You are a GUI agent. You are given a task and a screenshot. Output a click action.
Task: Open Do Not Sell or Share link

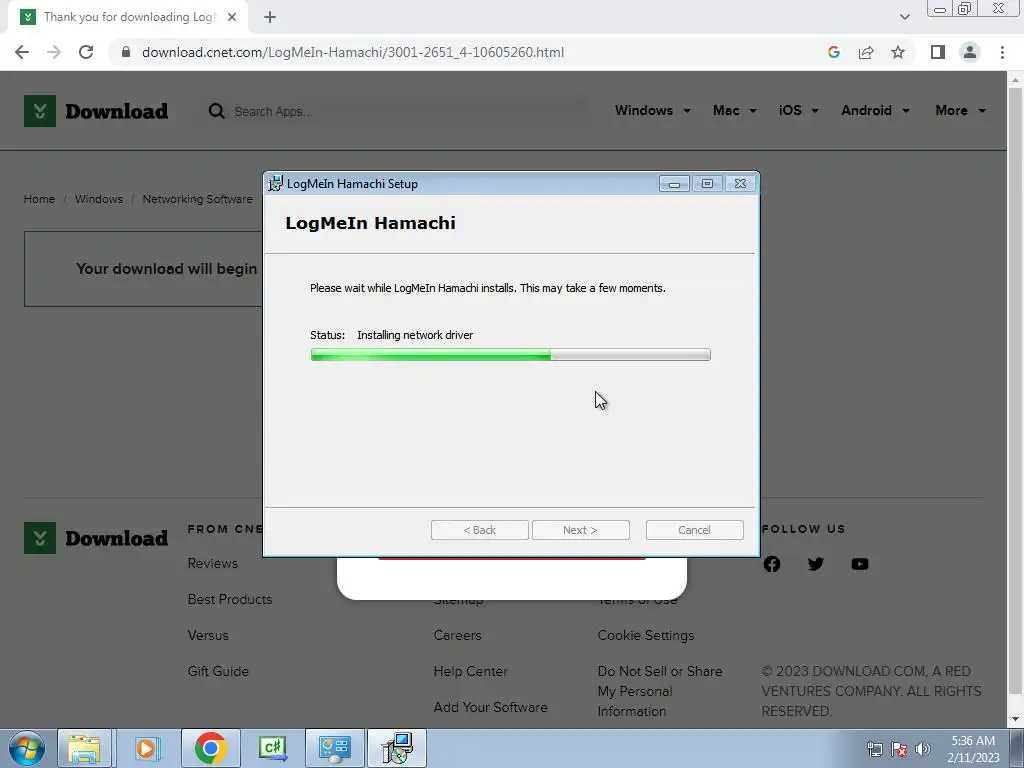pos(660,691)
